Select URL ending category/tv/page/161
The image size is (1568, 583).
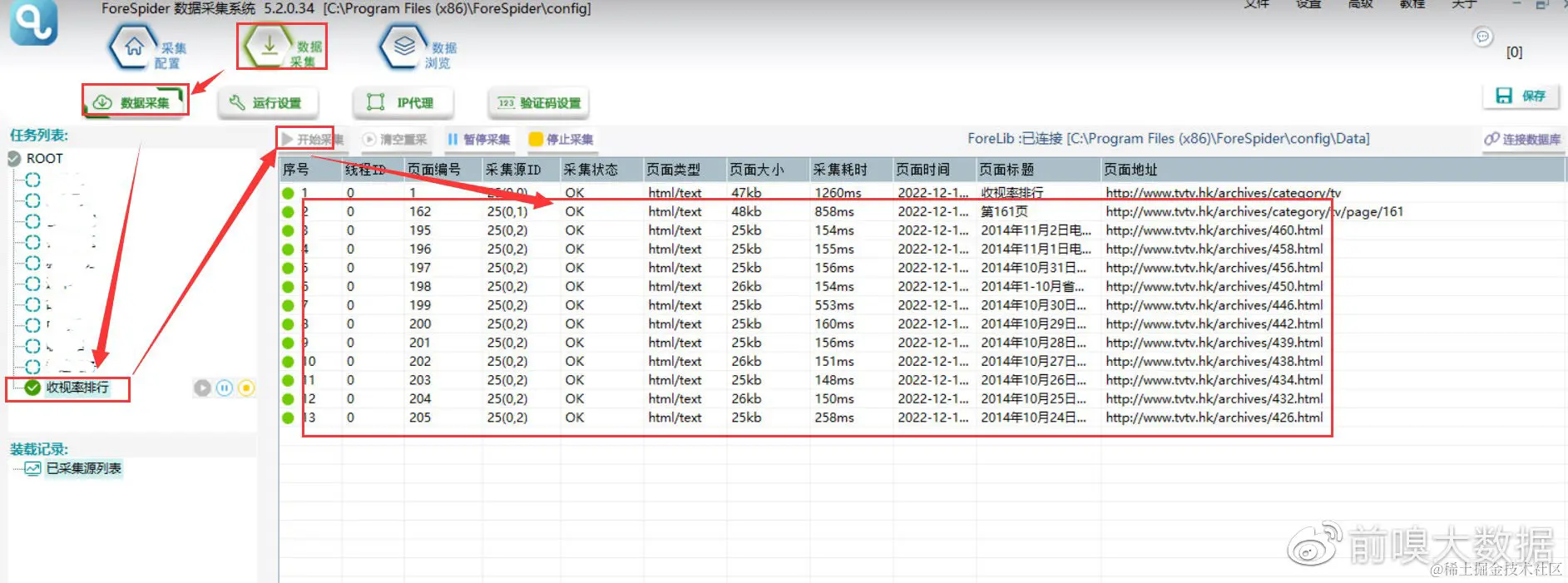click(1254, 211)
